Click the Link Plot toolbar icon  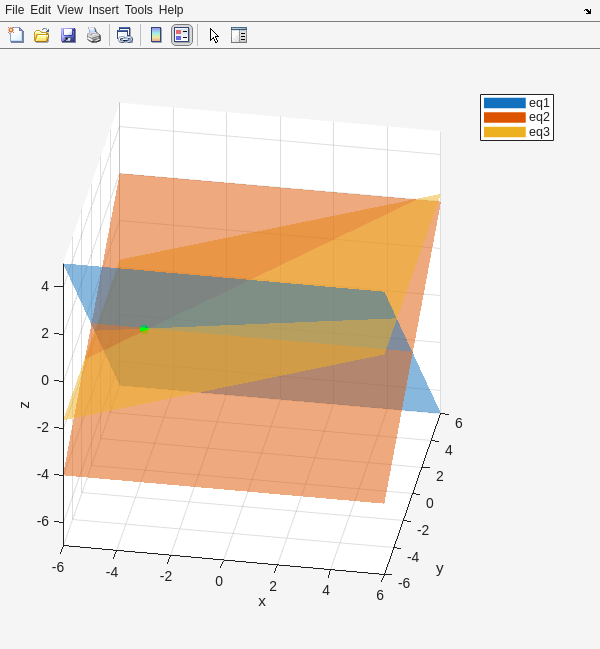tap(124, 35)
